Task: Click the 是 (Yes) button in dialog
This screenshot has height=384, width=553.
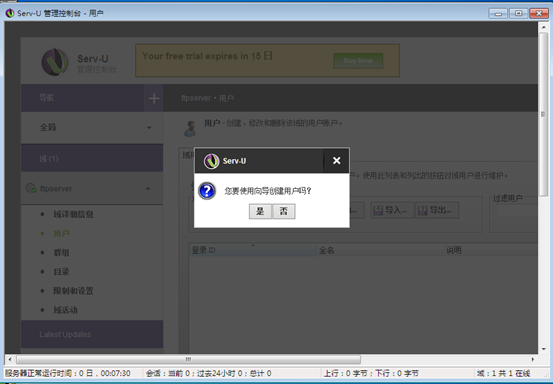Action: pyautogui.click(x=260, y=211)
